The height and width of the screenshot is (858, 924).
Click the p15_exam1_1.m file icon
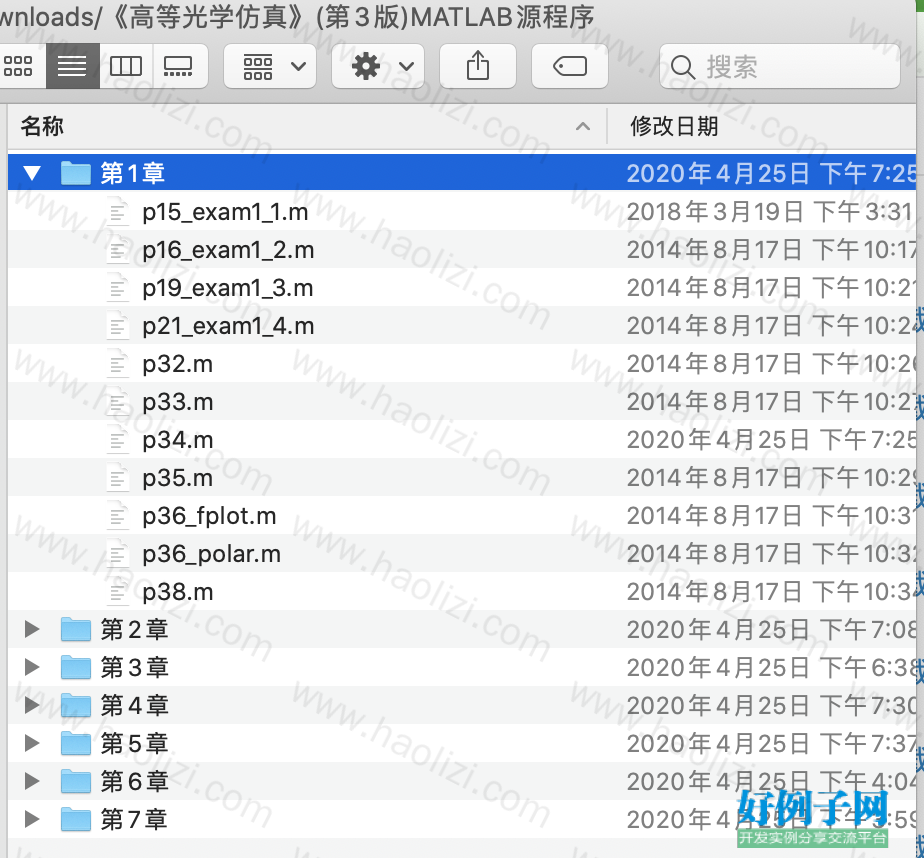point(117,212)
